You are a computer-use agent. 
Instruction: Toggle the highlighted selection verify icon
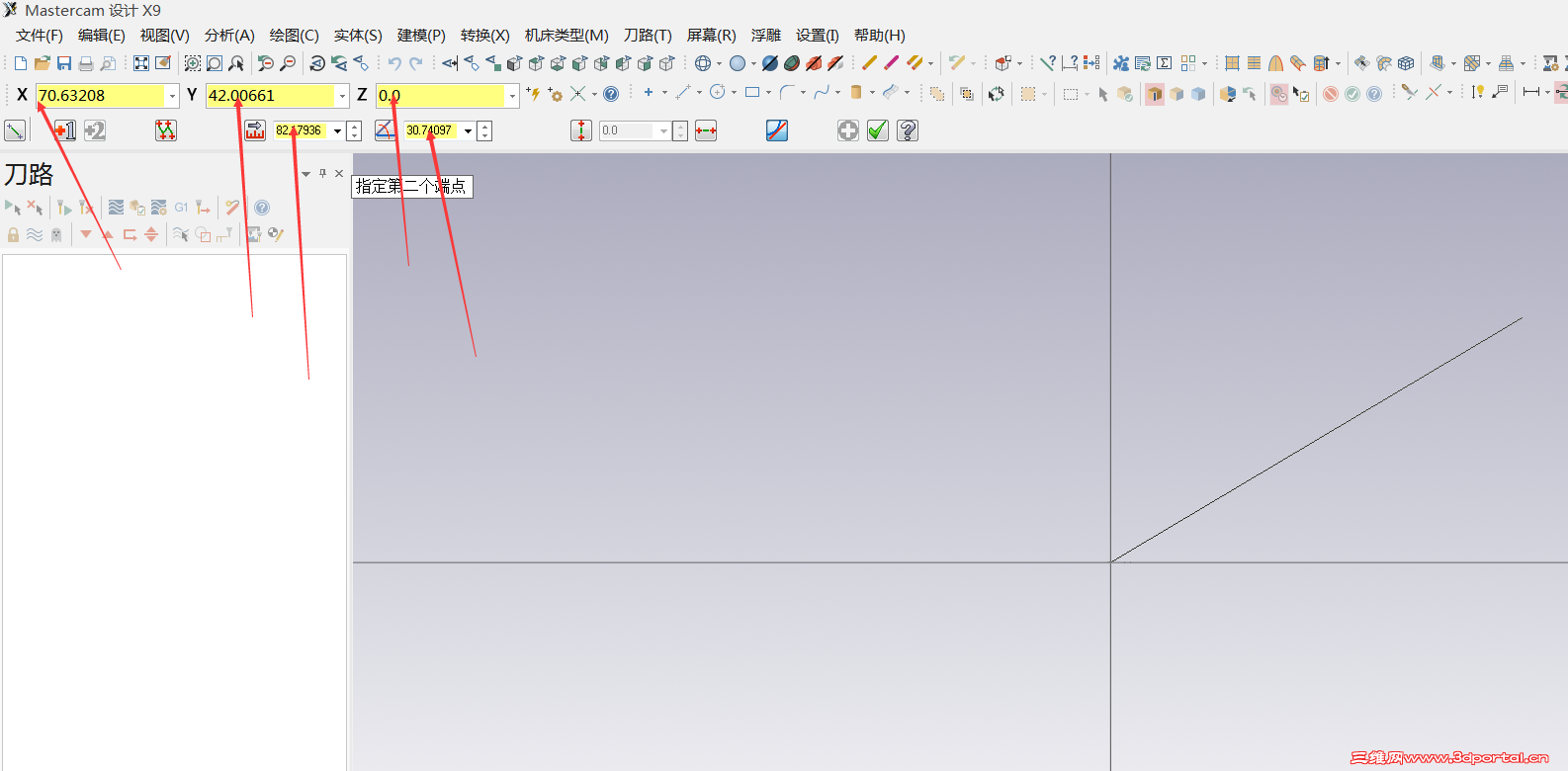[x=1278, y=94]
